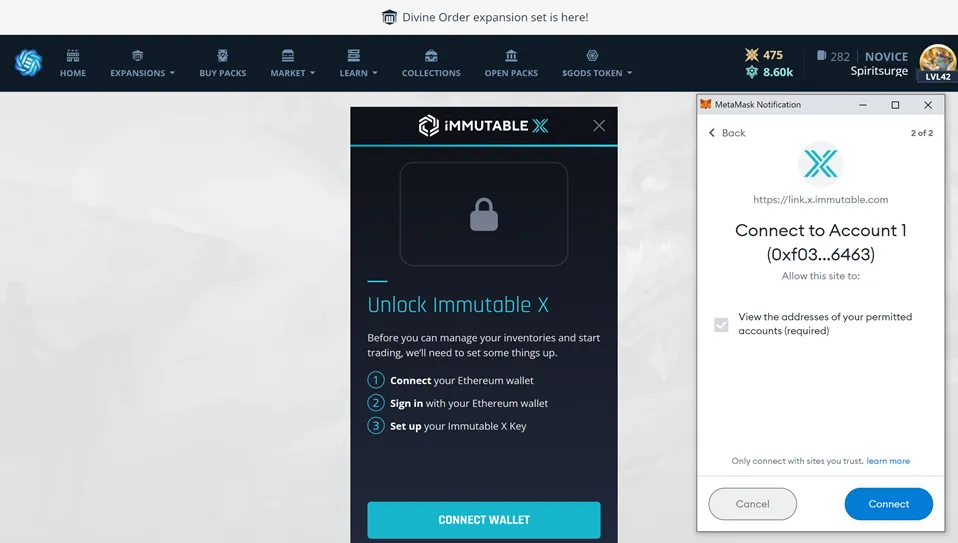Click the NOVICE rank label
This screenshot has height=543, width=958.
887,56
